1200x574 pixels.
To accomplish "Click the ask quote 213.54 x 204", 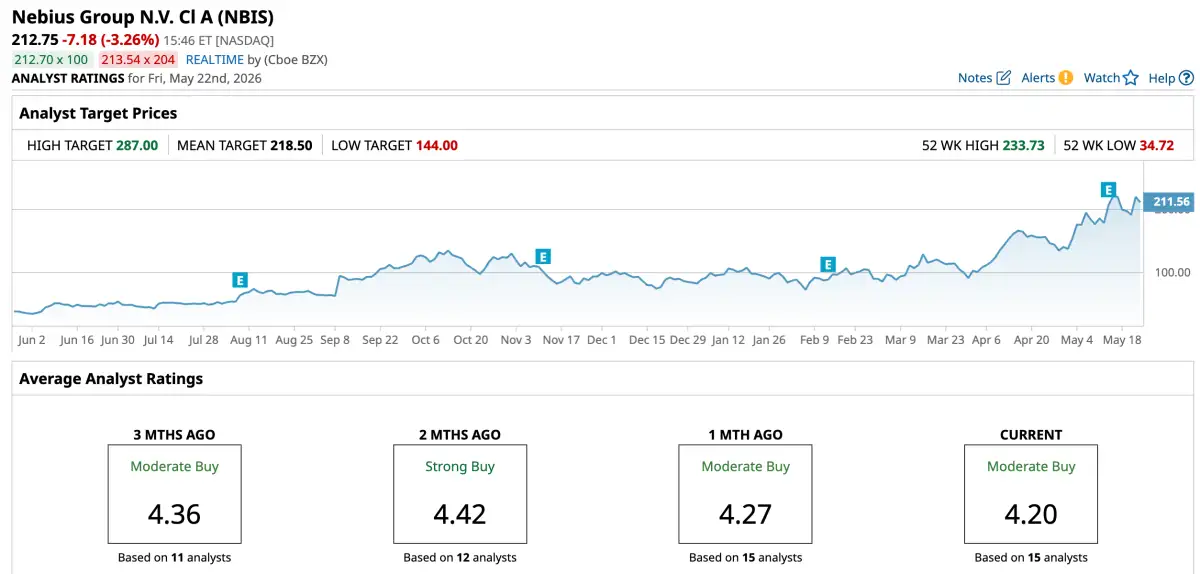I will pos(138,59).
